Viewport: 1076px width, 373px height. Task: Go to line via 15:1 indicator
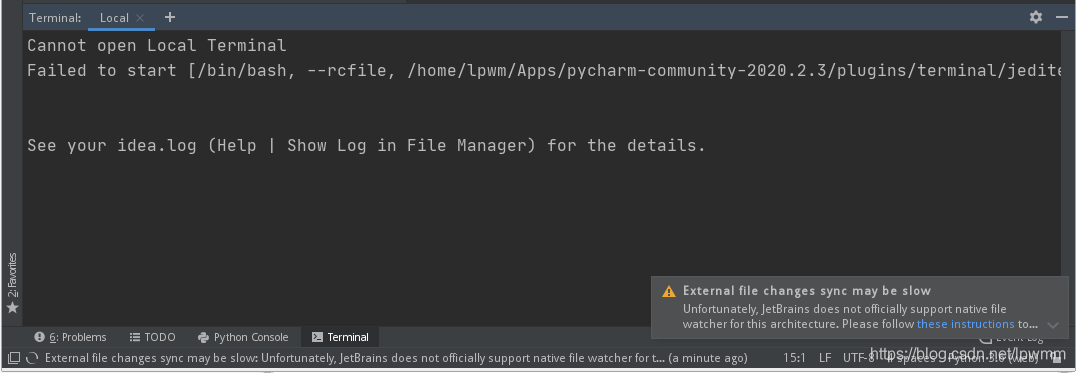(x=795, y=357)
